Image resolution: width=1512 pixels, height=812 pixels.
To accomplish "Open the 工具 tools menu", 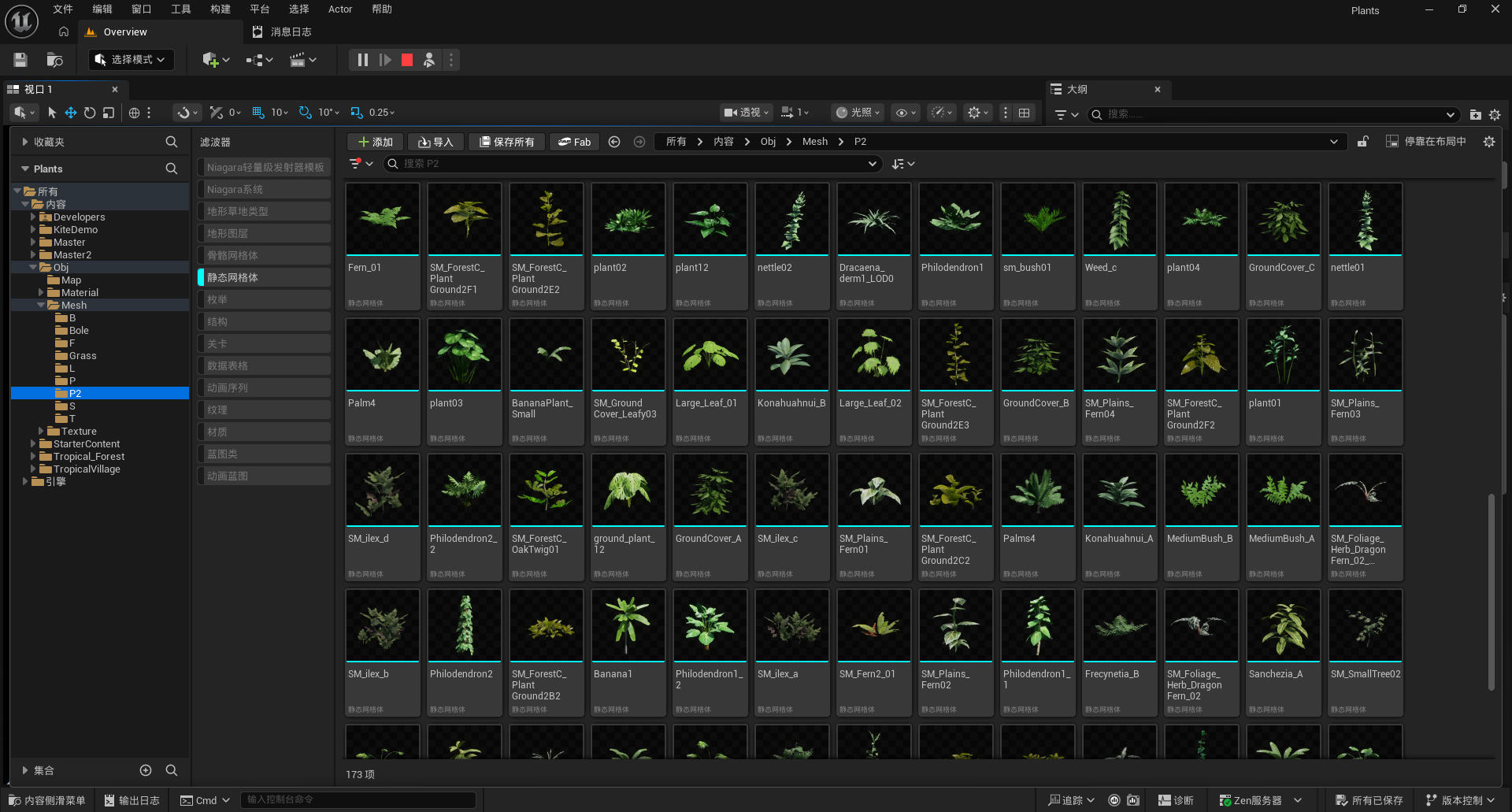I will tap(181, 9).
